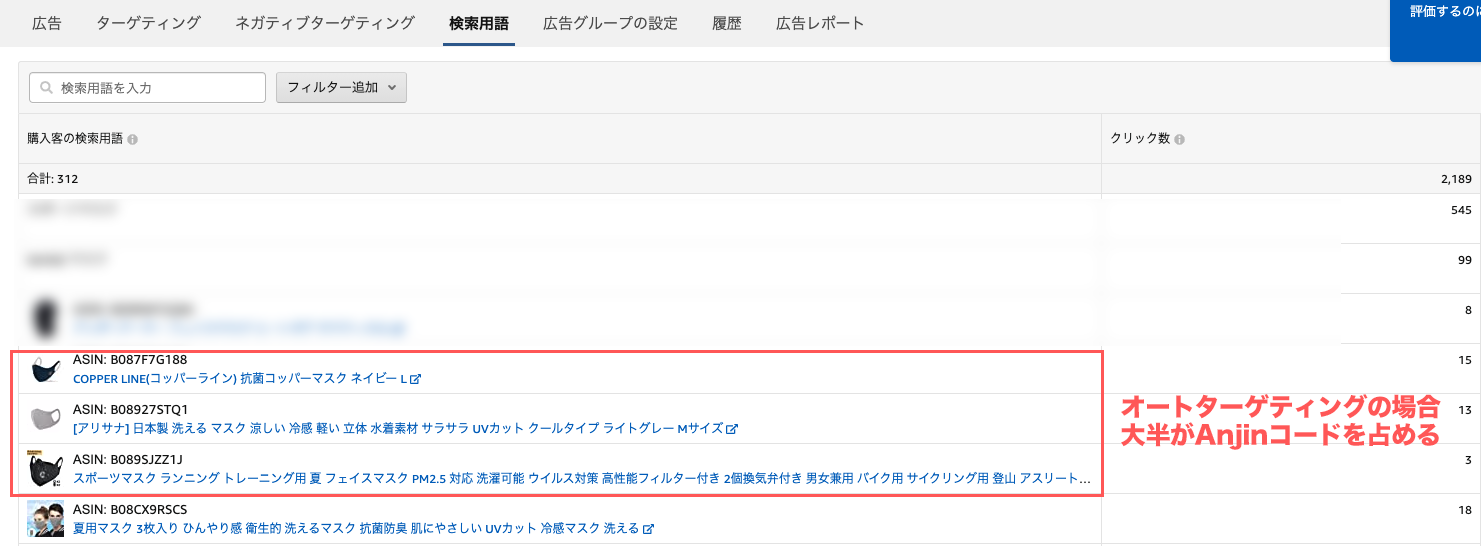Select the text ASIN: B08927STQ1
The width and height of the screenshot is (1481, 546).
pos(131,410)
